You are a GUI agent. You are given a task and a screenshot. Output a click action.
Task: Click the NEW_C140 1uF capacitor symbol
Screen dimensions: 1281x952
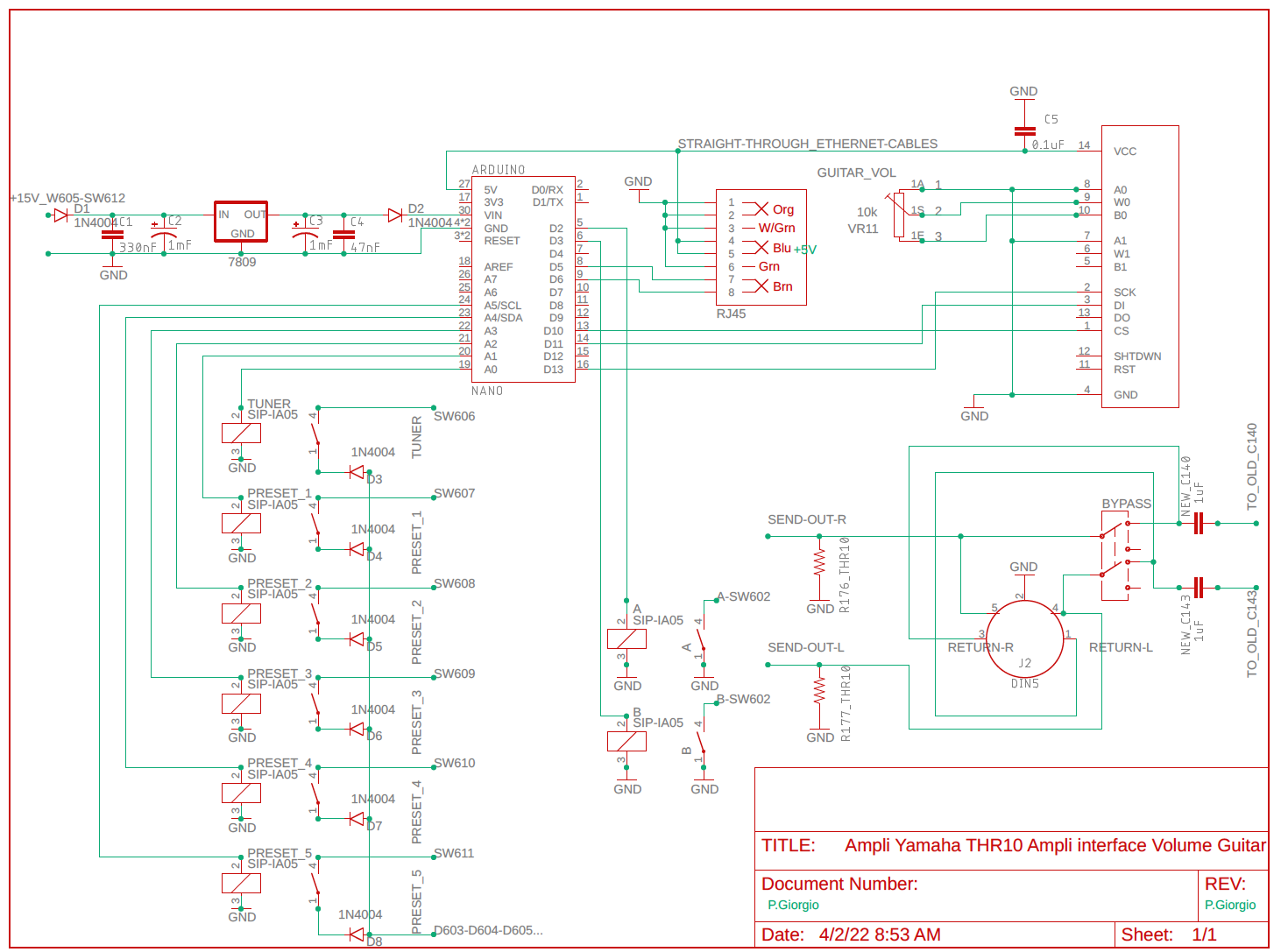click(1199, 524)
